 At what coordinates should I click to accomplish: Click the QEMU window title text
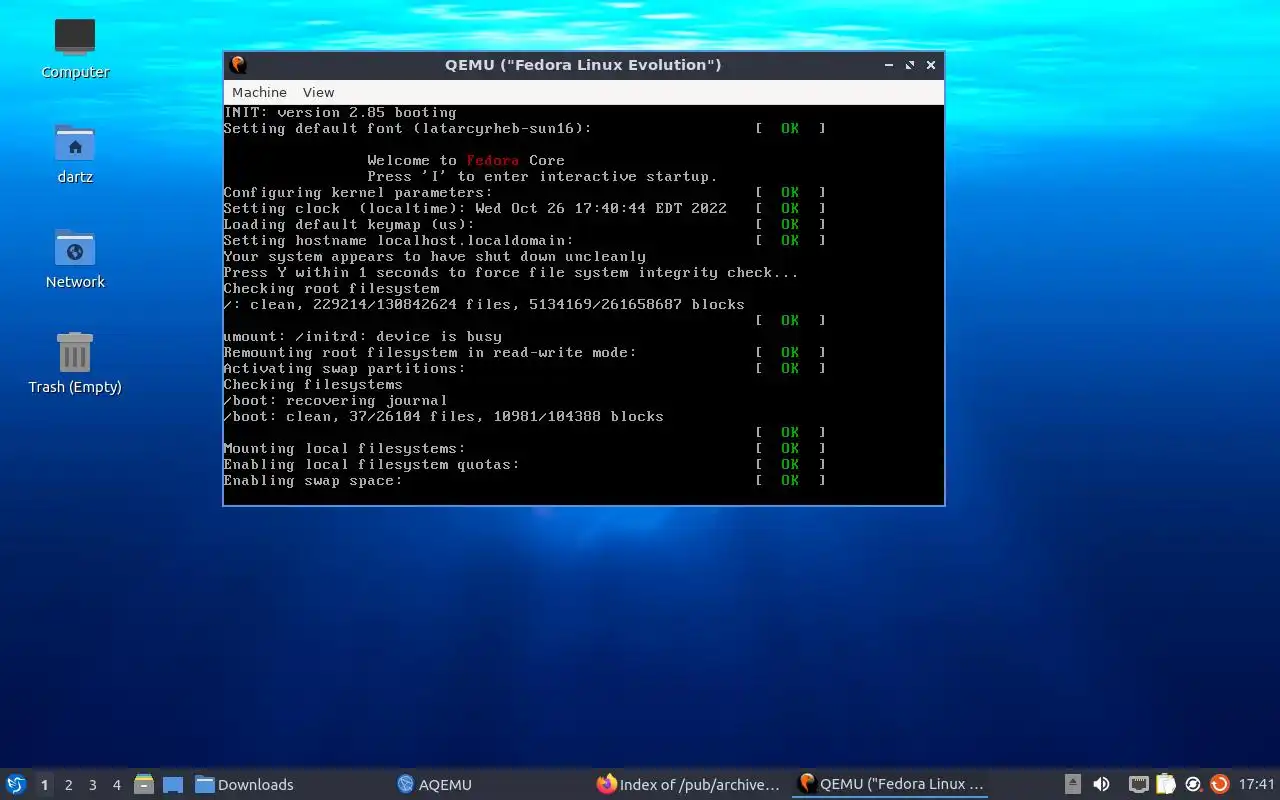coord(583,65)
